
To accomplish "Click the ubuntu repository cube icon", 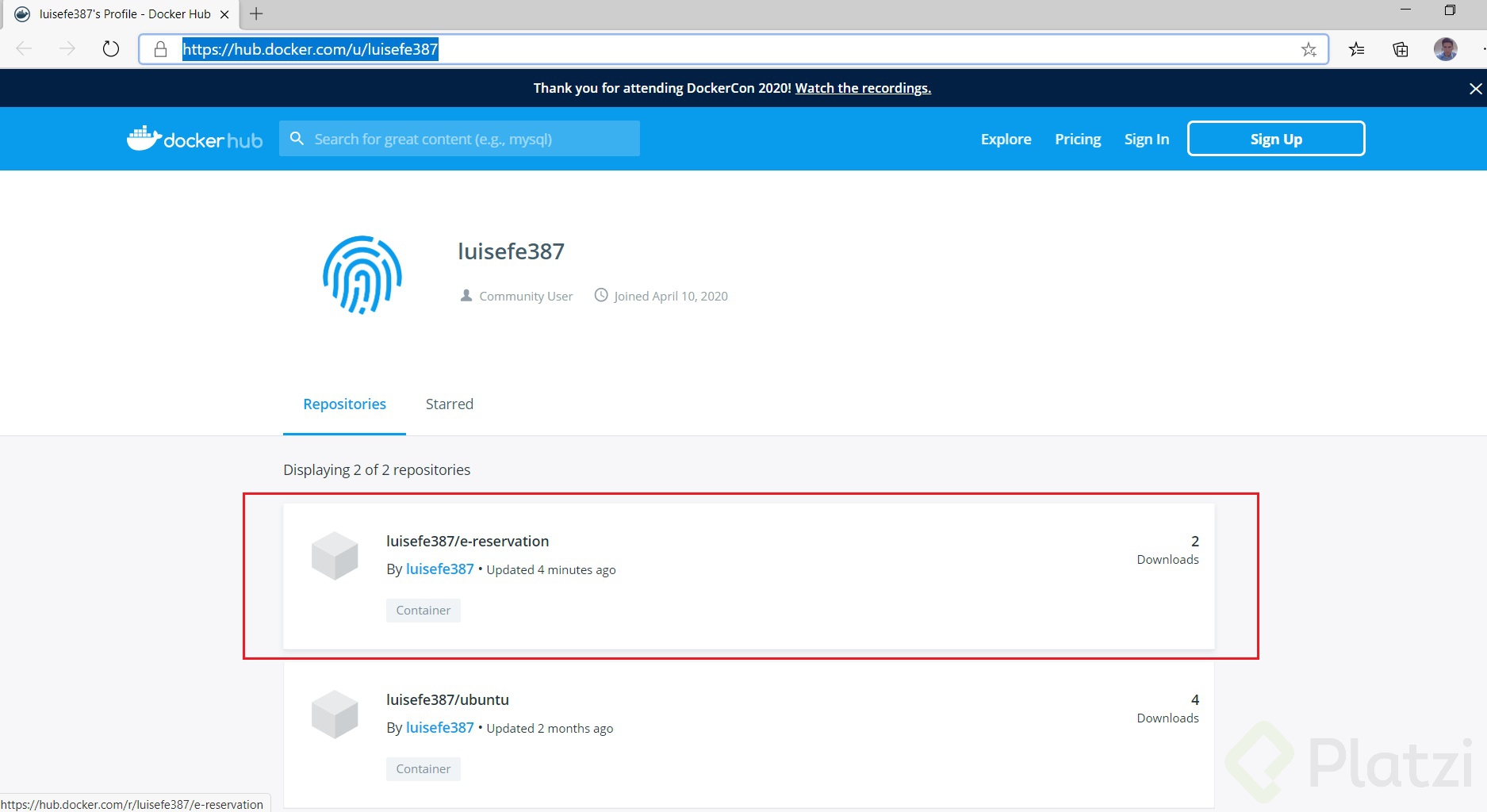I will click(335, 714).
